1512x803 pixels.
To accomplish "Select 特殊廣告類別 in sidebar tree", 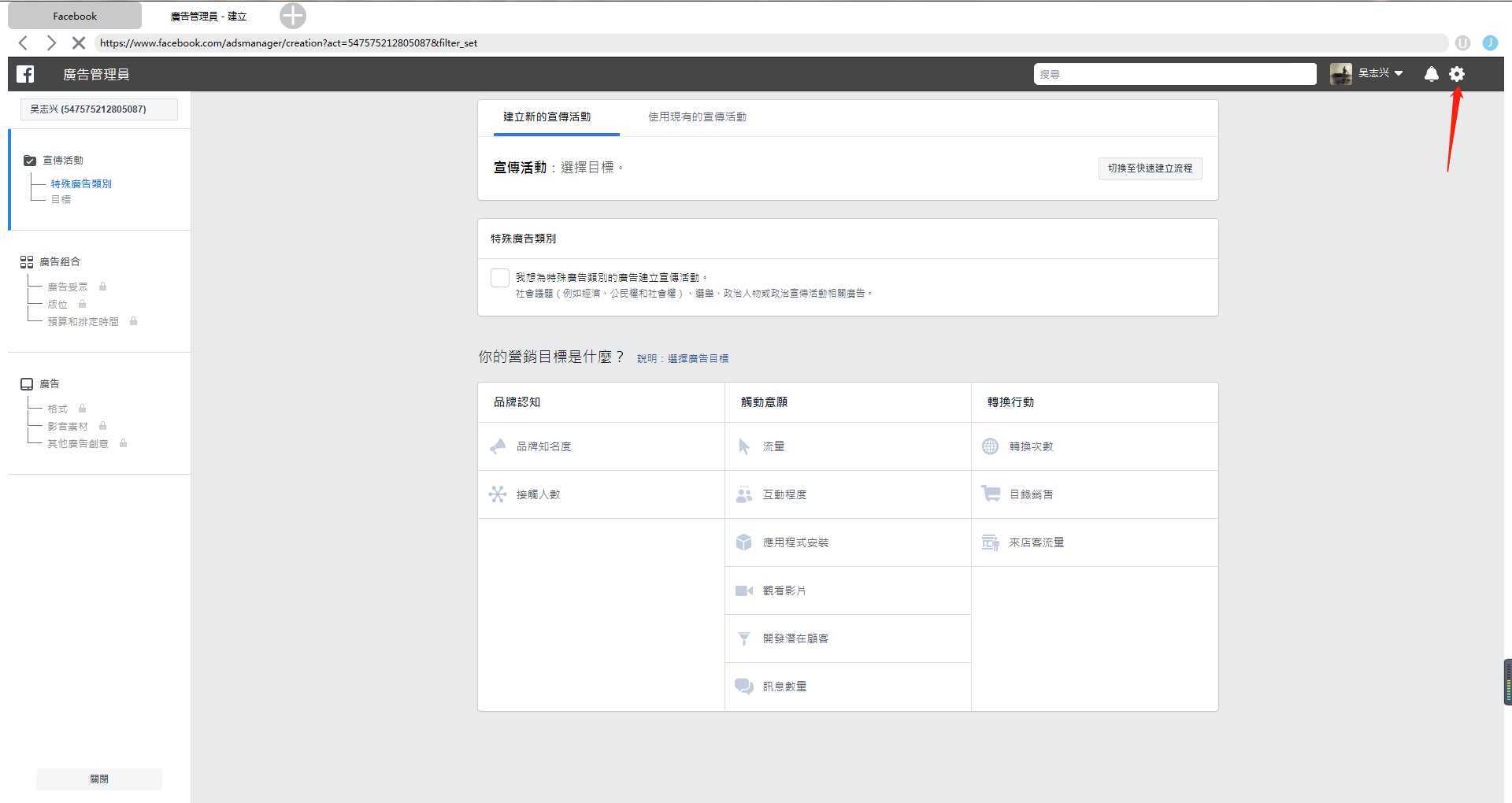I will pos(81,183).
